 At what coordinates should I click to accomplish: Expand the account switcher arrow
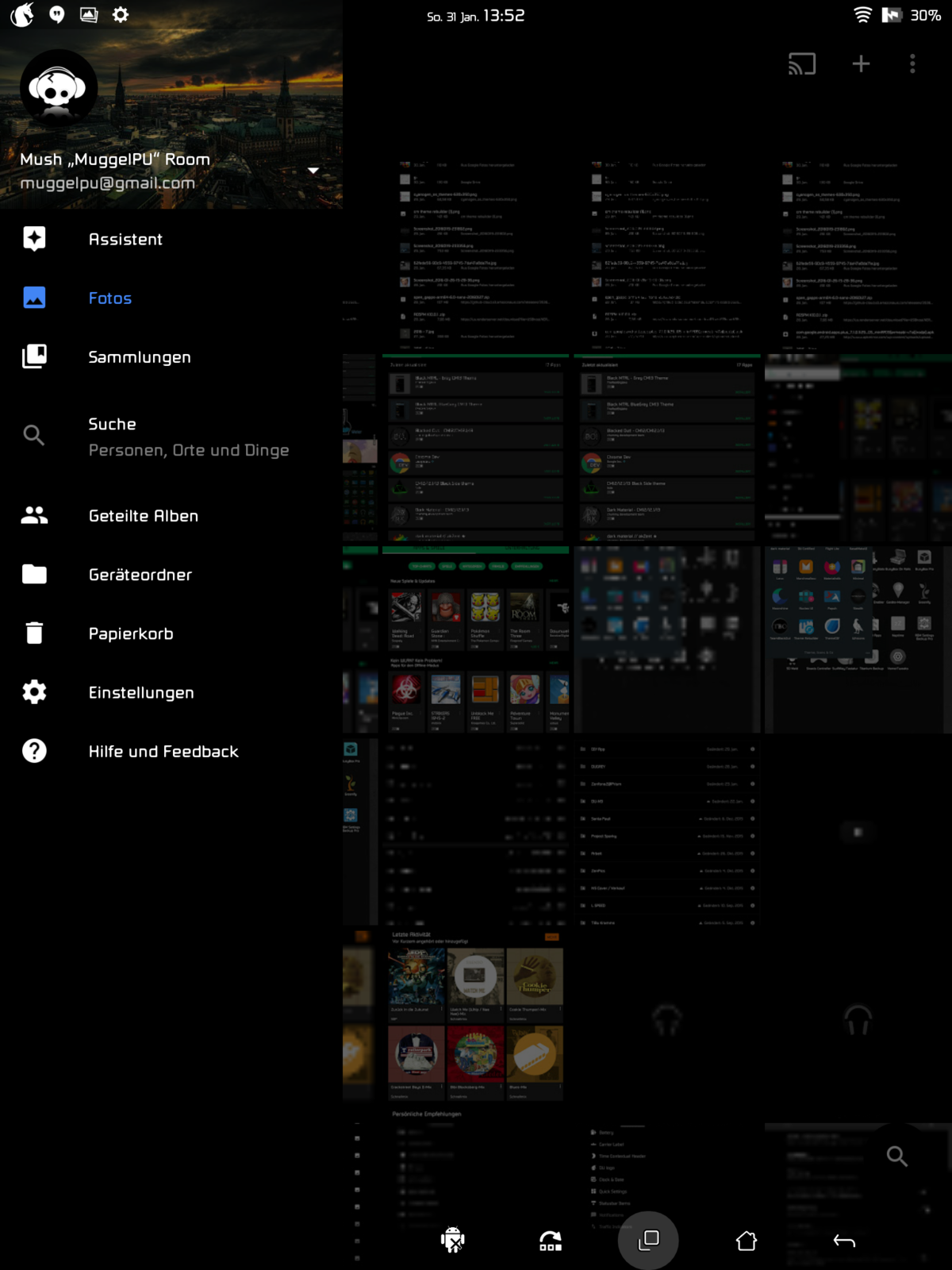pyautogui.click(x=313, y=171)
